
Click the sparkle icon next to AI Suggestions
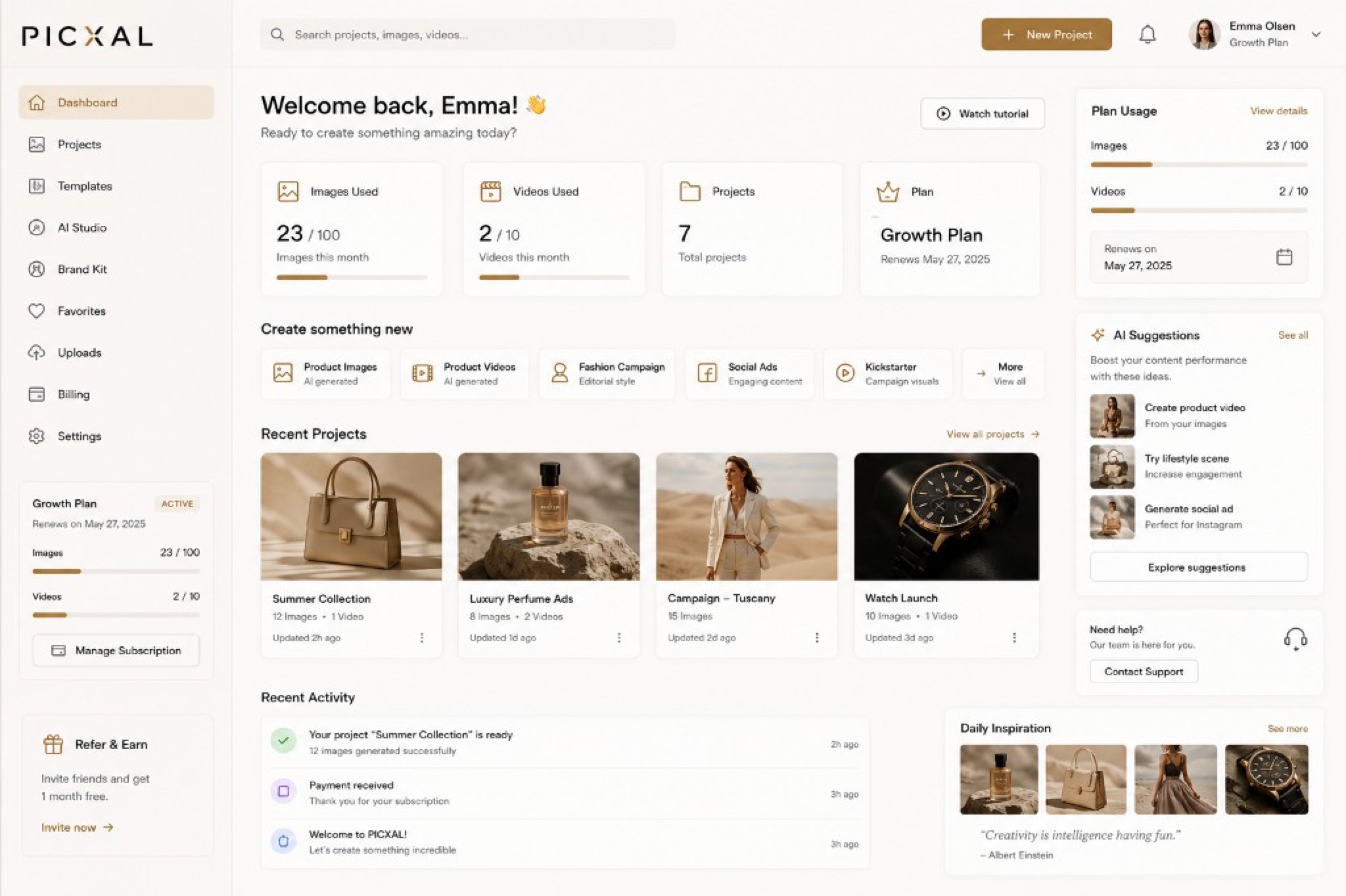click(1098, 335)
